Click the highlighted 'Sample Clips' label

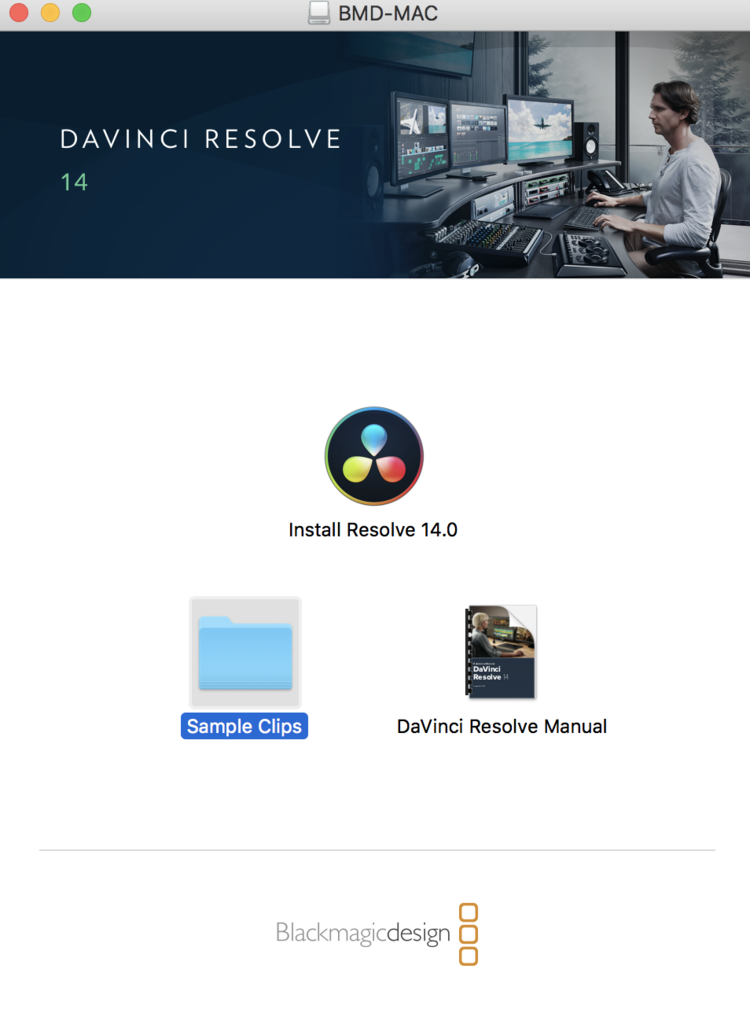click(244, 726)
